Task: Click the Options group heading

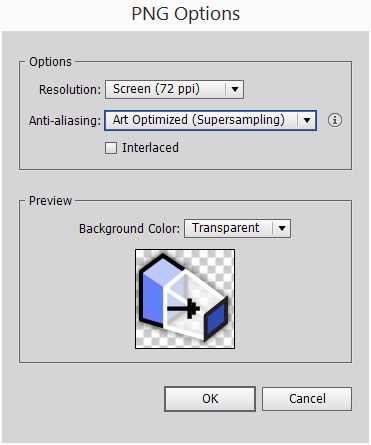Action: 50,62
